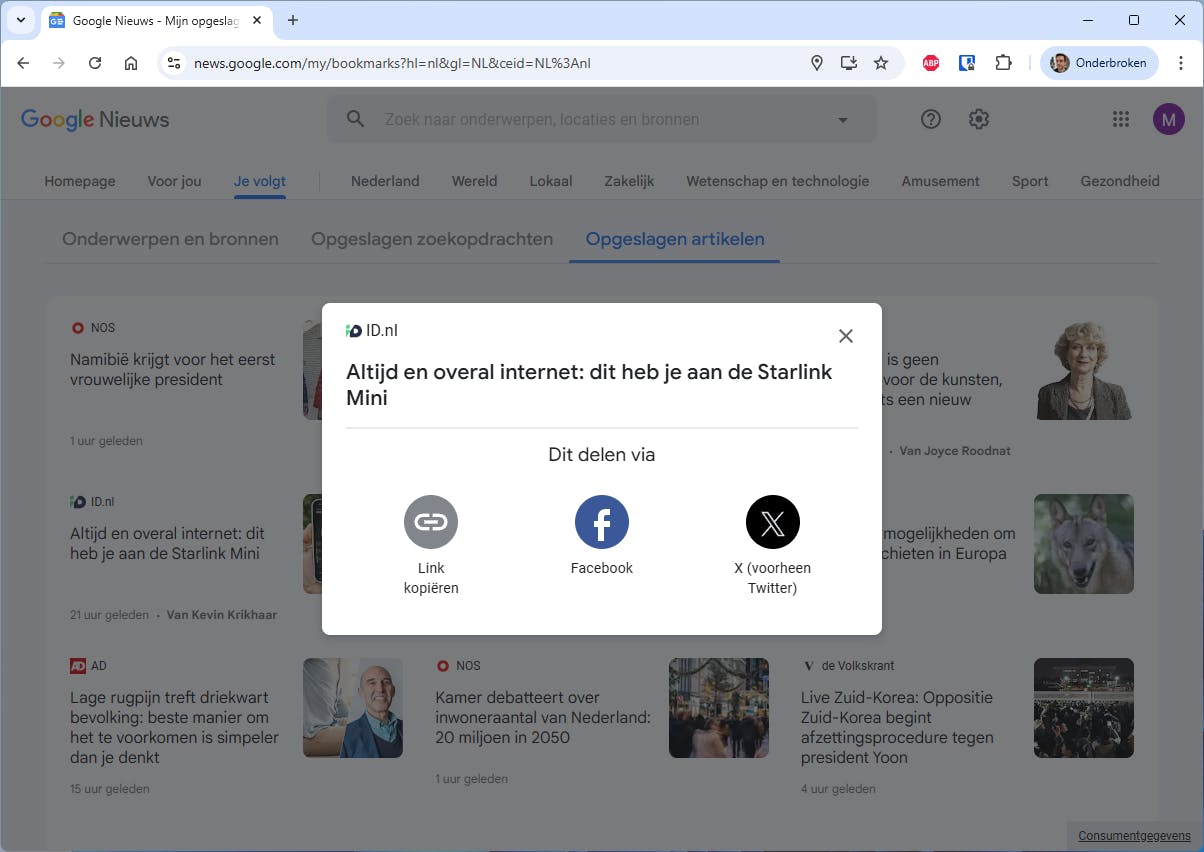Share the Starlink Mini article via Facebook
Screen dimensions: 1204x852
click(601, 522)
